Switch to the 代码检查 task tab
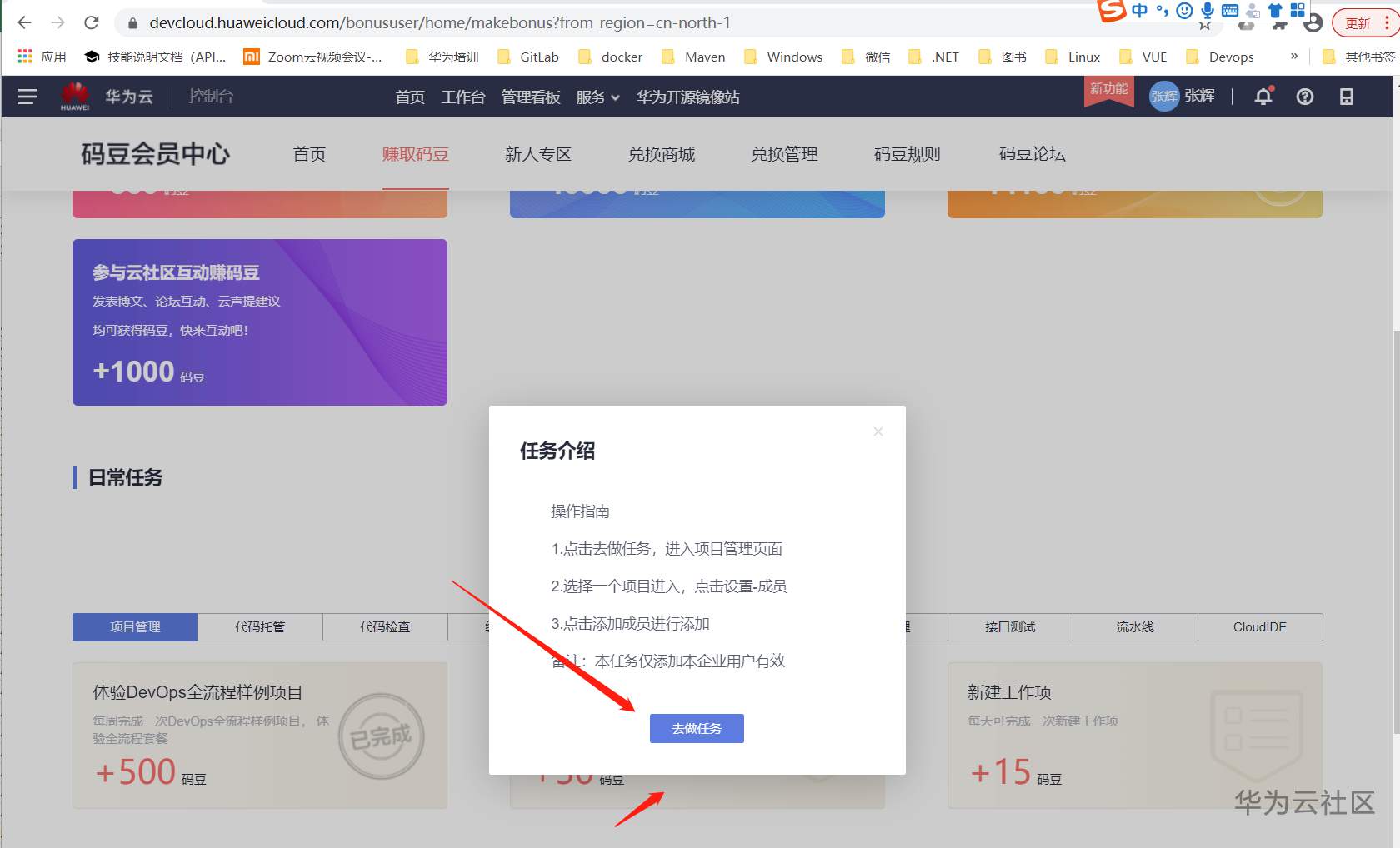Image resolution: width=1400 pixels, height=848 pixels. click(385, 627)
